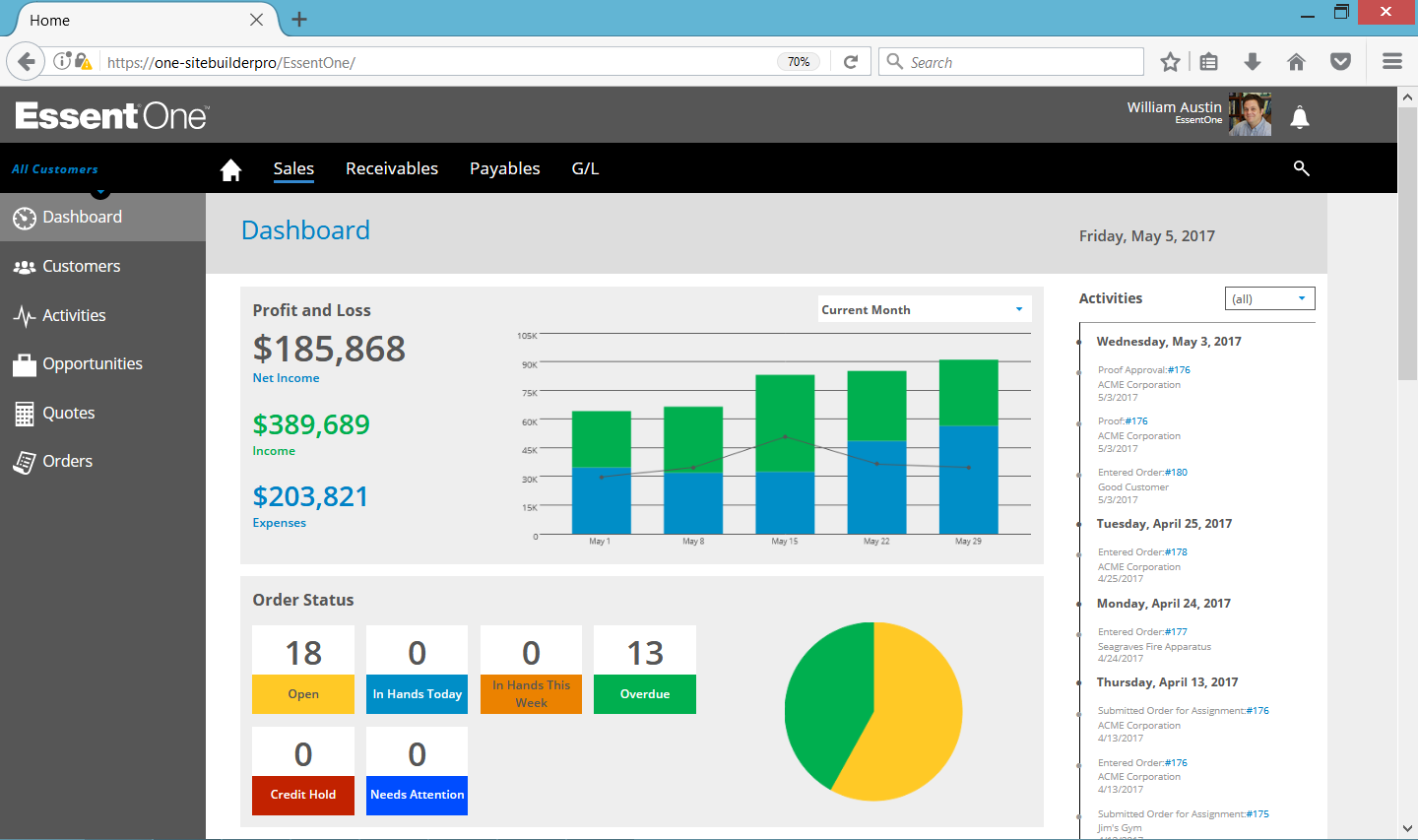Screen dimensions: 1418x840
Task: Click the browser address bar
Action: click(x=438, y=62)
